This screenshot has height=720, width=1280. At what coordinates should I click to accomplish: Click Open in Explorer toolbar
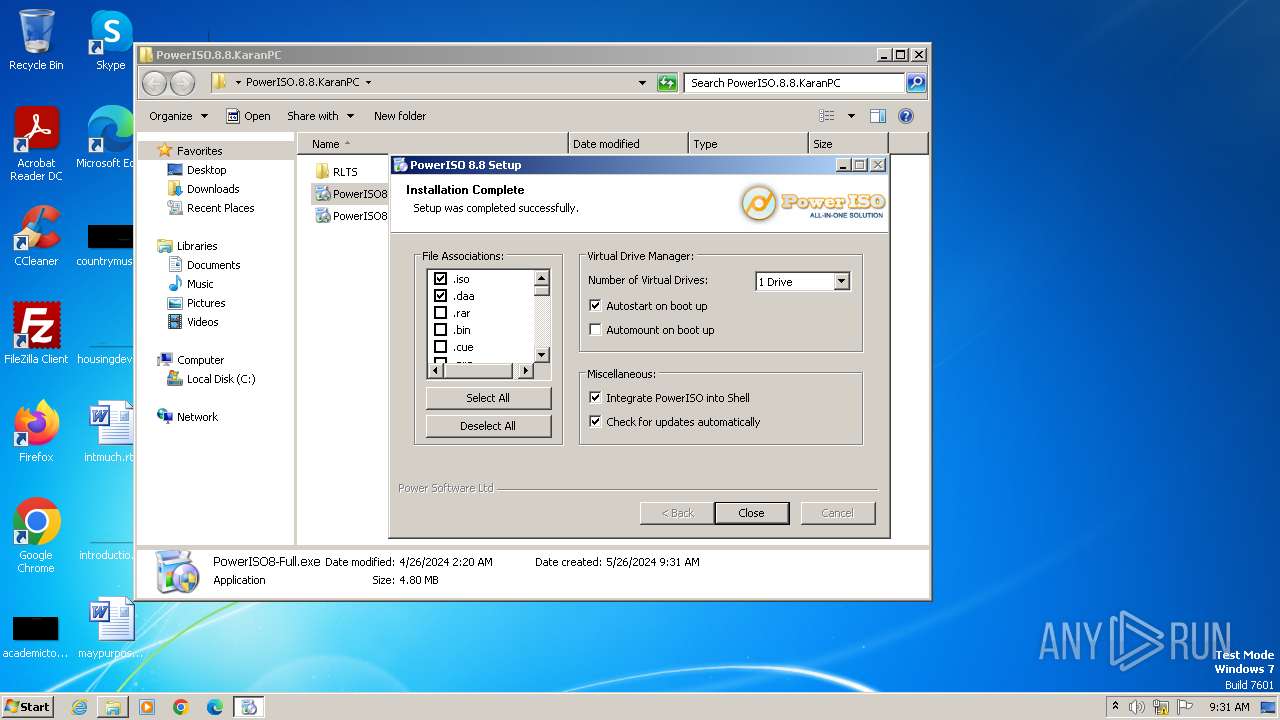(x=248, y=116)
